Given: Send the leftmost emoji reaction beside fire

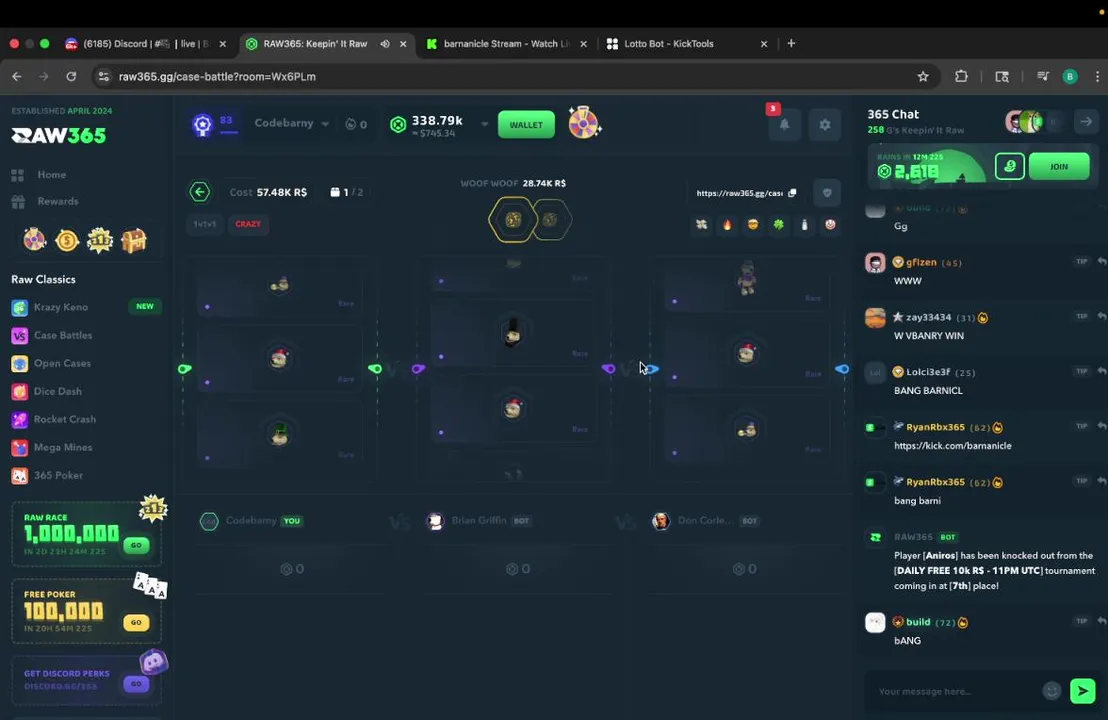Looking at the screenshot, I should [702, 225].
